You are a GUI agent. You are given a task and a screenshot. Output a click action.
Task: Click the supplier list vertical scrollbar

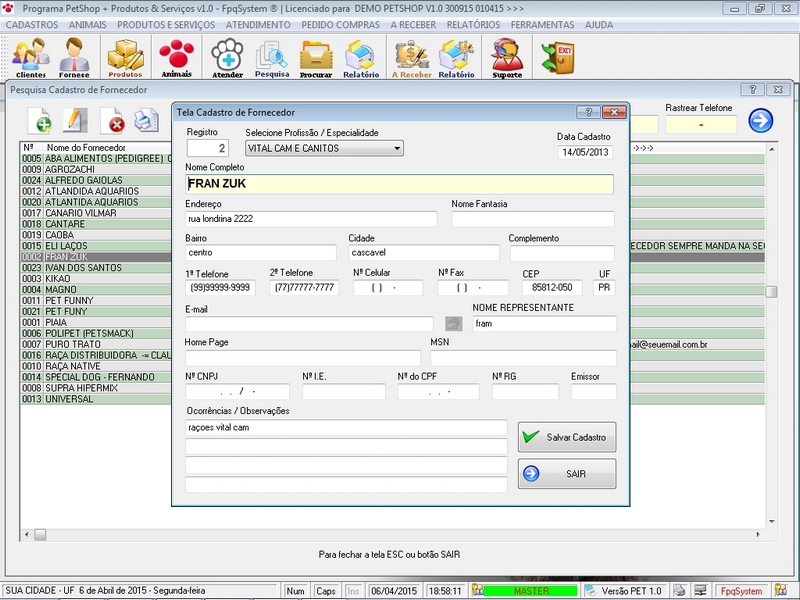(771, 292)
